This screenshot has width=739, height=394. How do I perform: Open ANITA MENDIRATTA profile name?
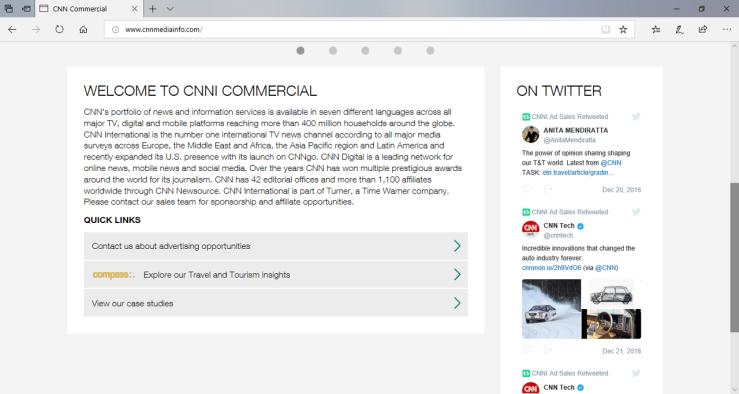pos(575,130)
